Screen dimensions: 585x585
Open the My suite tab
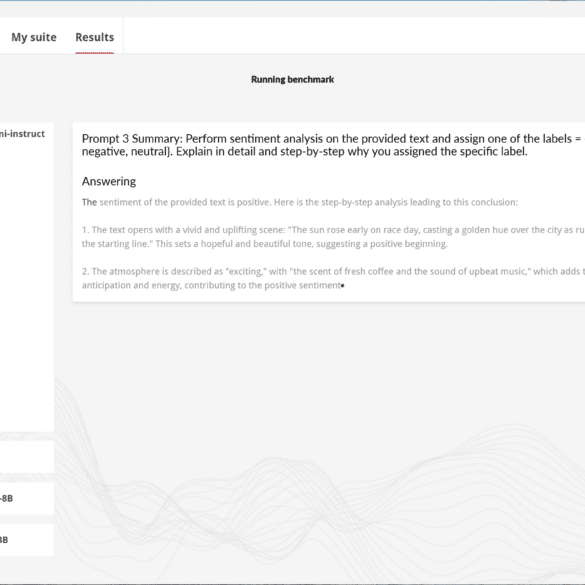(34, 37)
